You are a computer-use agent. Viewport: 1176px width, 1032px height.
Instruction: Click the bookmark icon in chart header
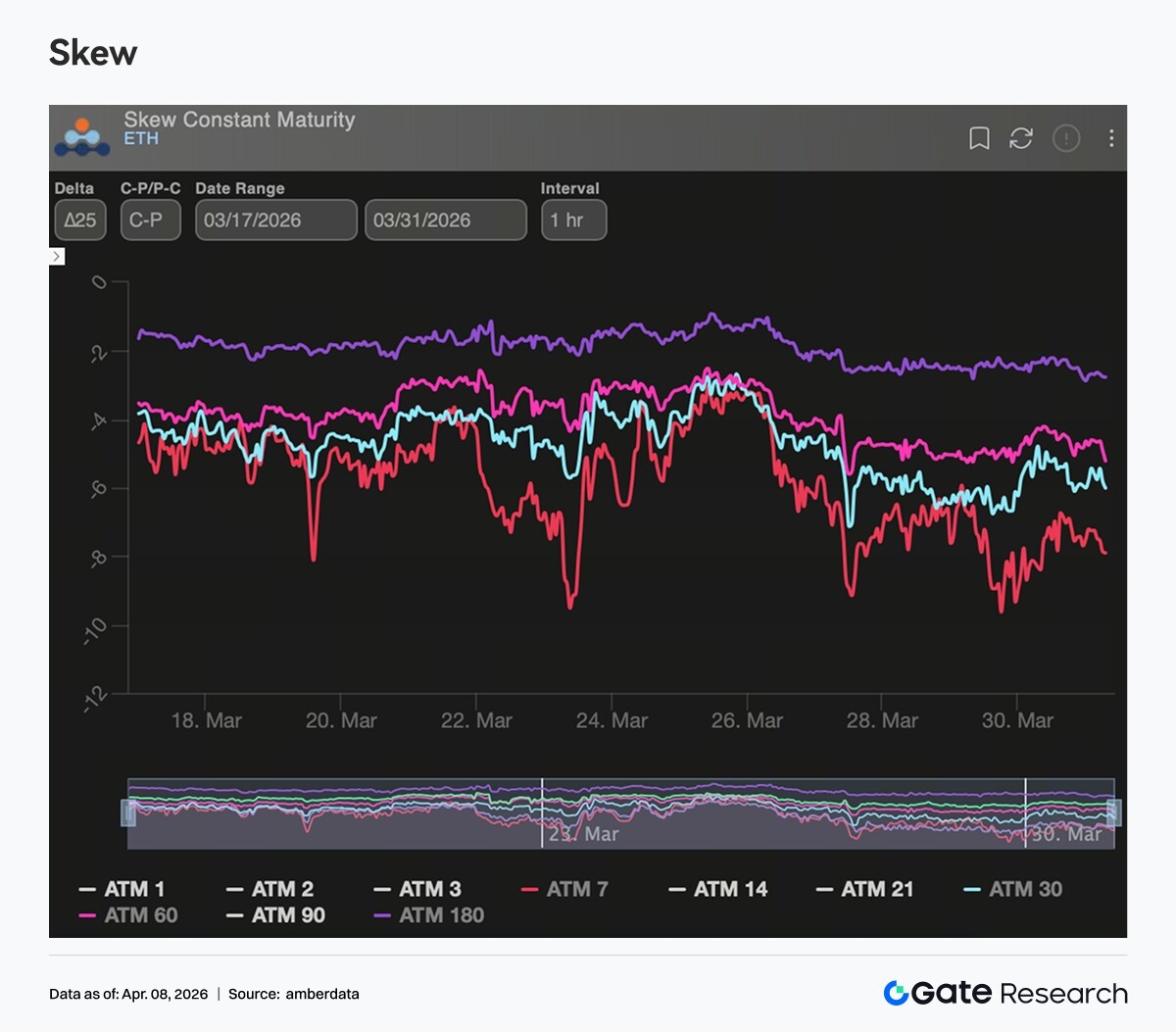(978, 138)
